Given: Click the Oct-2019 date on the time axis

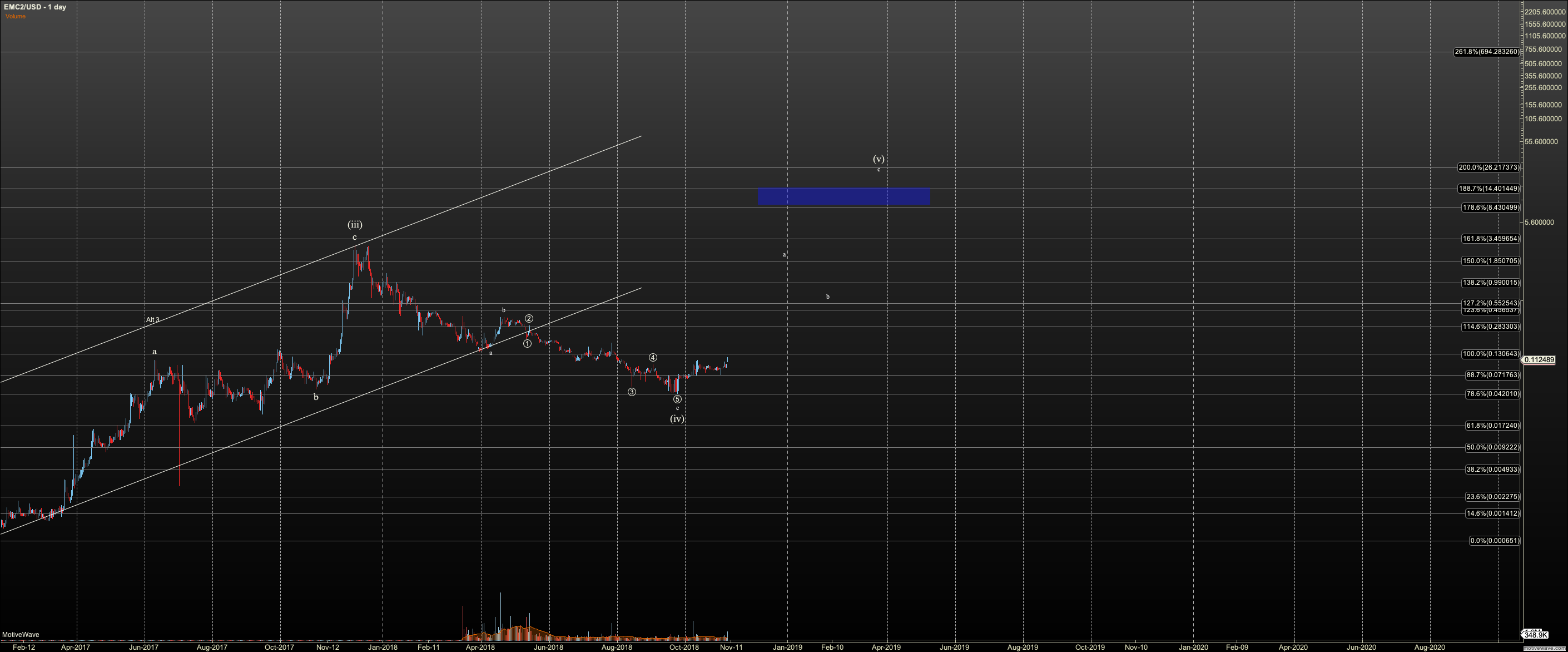Looking at the screenshot, I should (x=1090, y=647).
